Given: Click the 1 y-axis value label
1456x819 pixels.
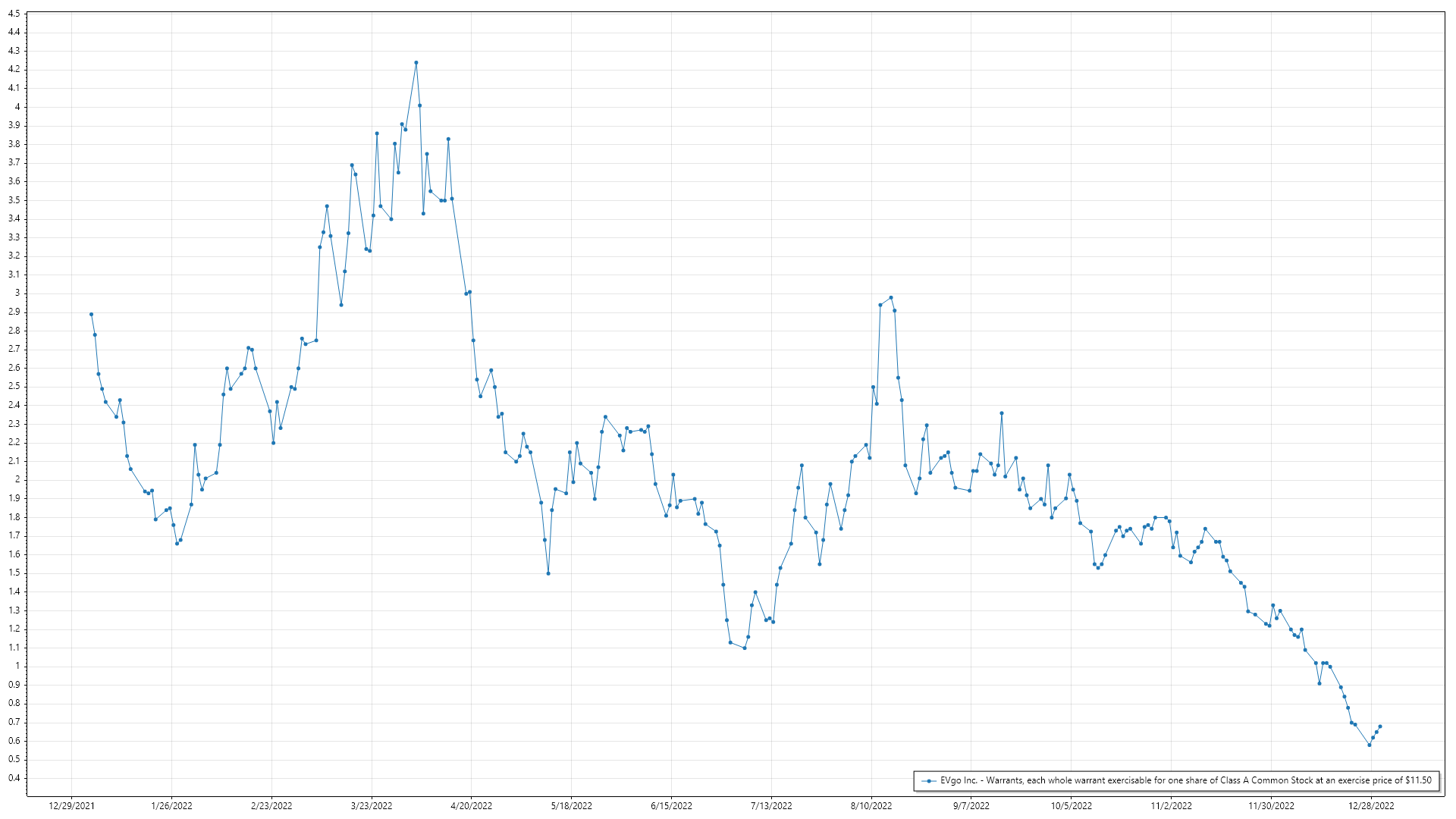Looking at the screenshot, I should pyautogui.click(x=17, y=666).
